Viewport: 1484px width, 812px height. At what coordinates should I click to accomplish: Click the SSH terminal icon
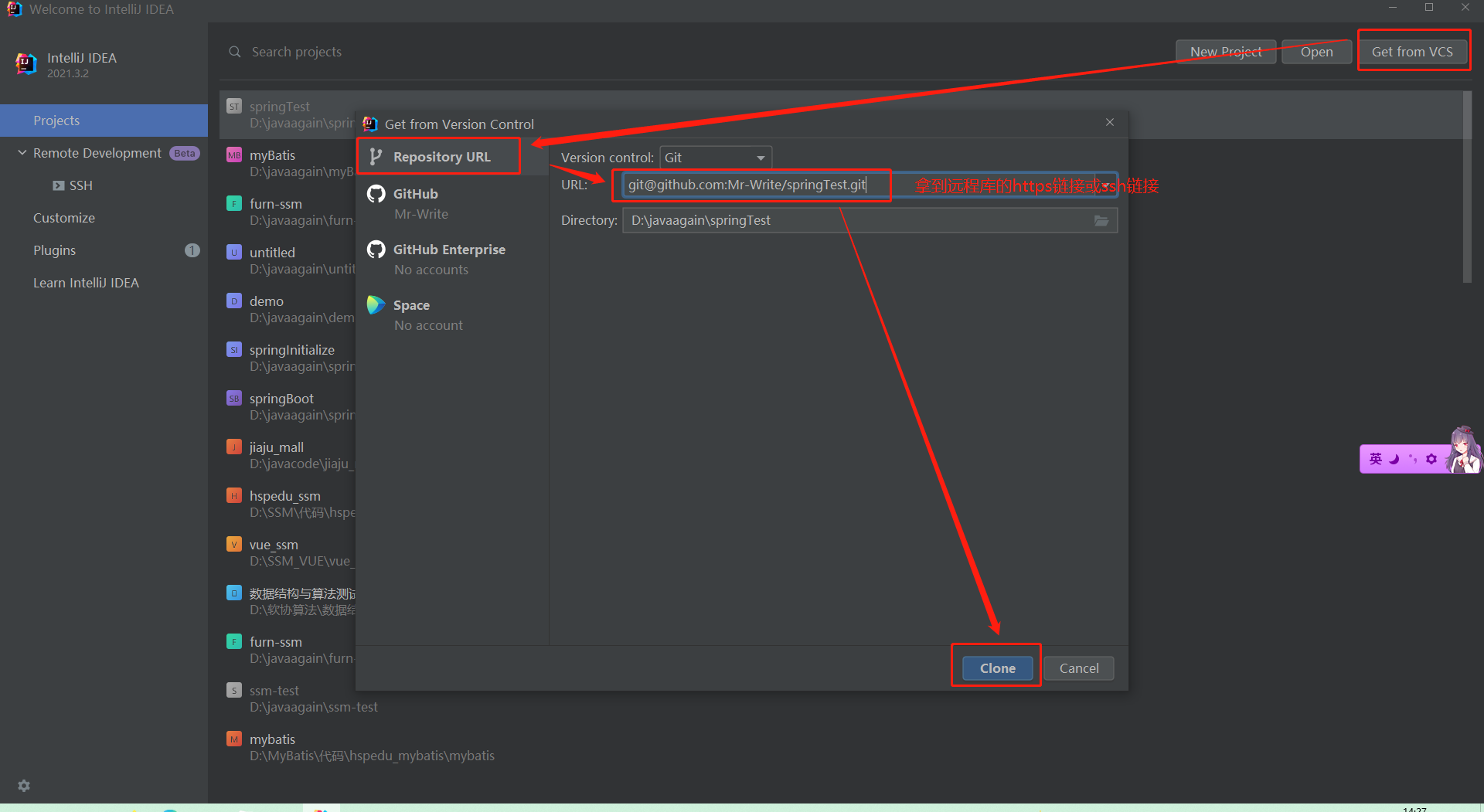(x=58, y=185)
